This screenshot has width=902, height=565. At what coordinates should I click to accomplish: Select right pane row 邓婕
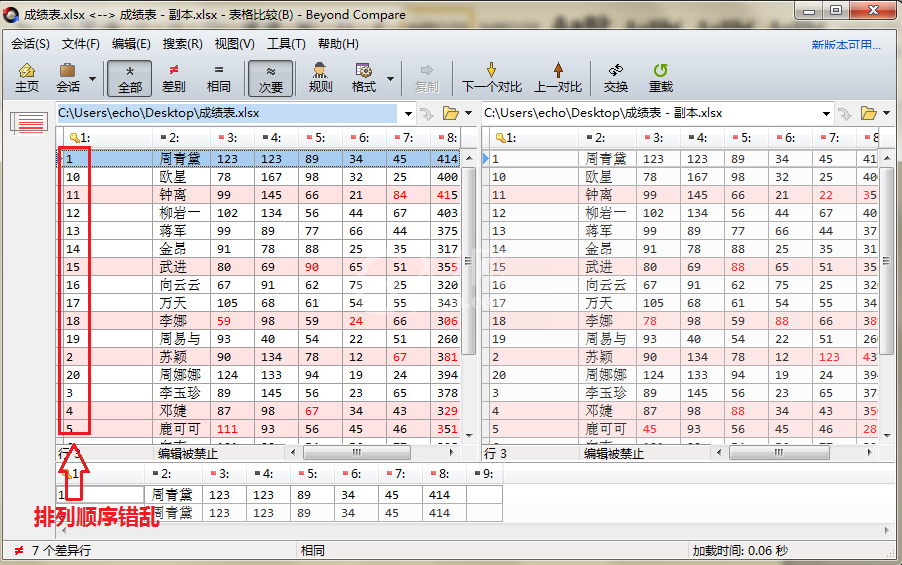tap(682, 411)
